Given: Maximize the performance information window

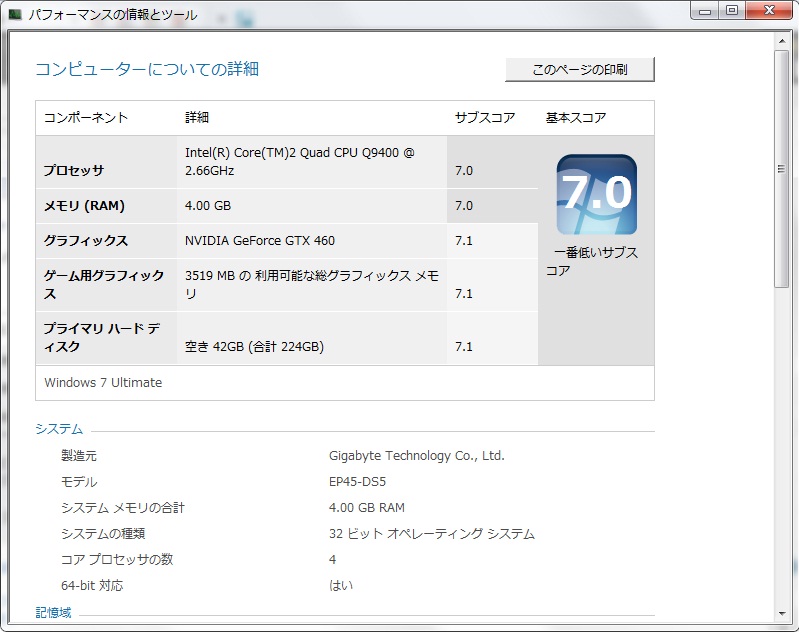Looking at the screenshot, I should (732, 11).
